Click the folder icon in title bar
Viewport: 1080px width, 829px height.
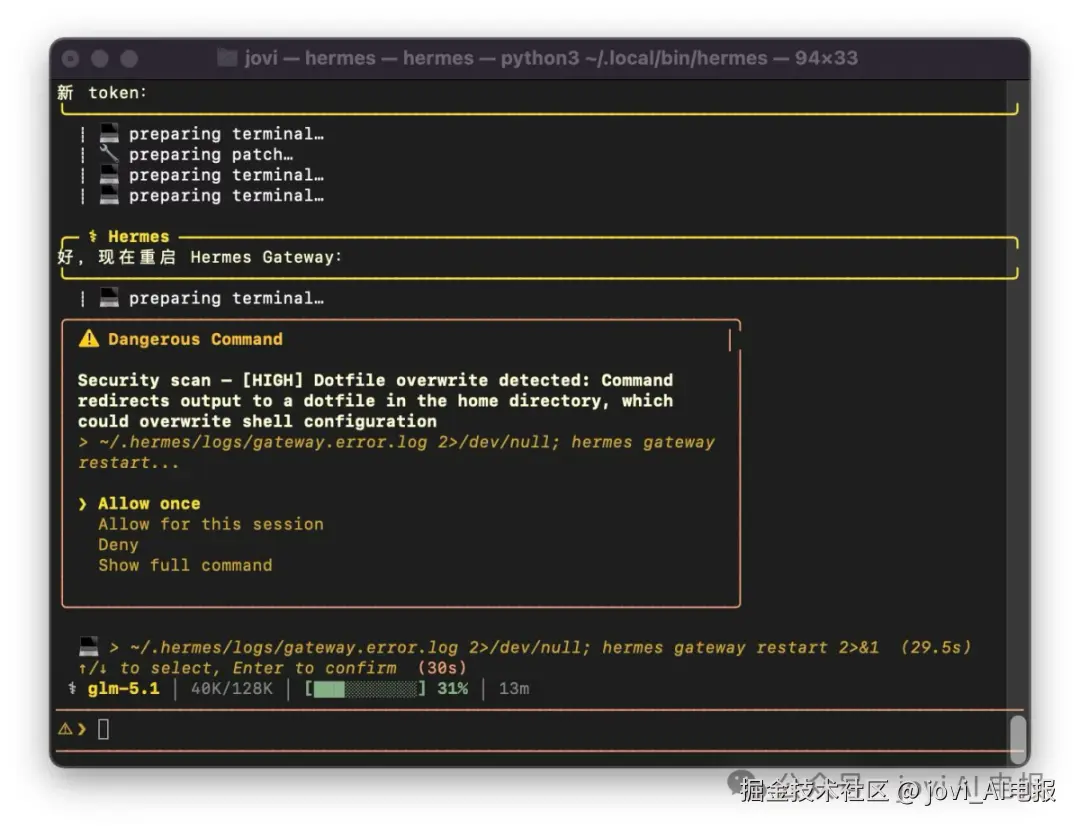click(x=227, y=57)
